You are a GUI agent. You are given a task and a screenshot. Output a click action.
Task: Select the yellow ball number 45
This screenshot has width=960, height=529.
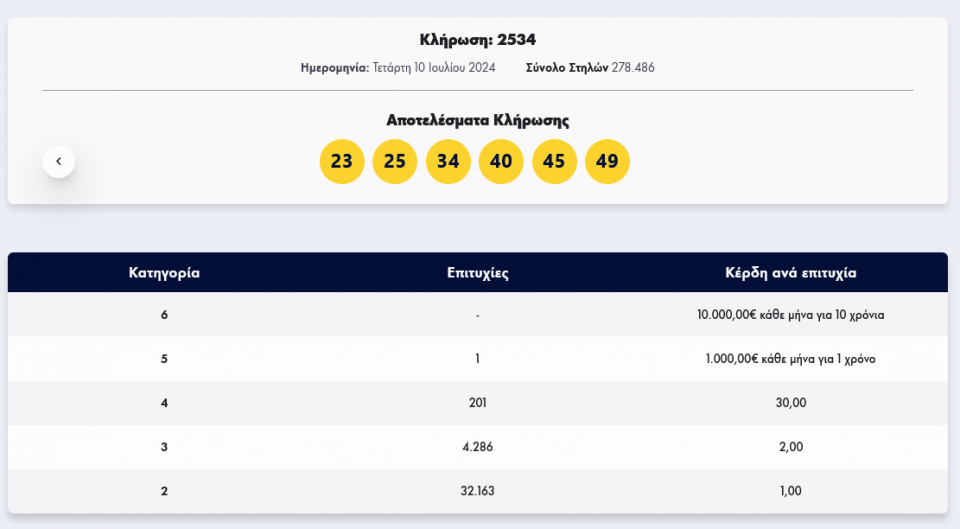554,162
